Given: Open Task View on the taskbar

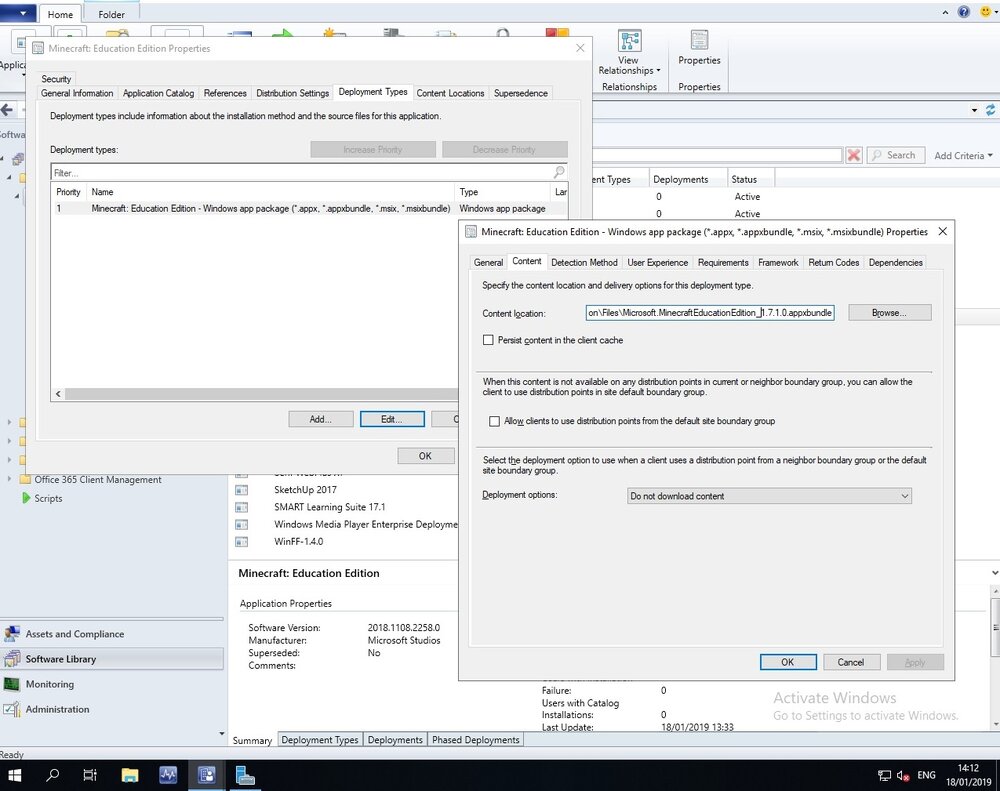Looking at the screenshot, I should click(90, 775).
